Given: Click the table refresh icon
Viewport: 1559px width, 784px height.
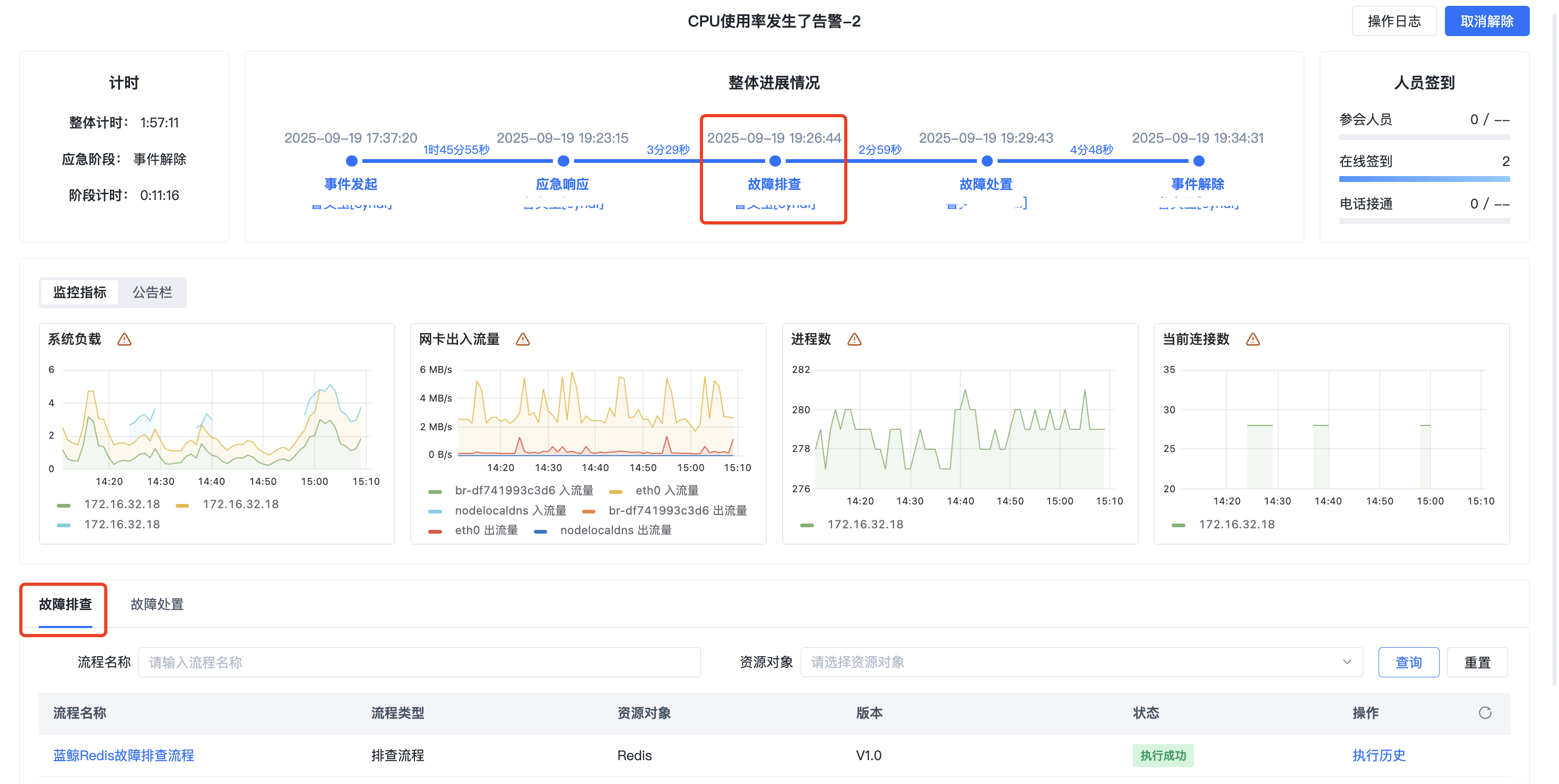Looking at the screenshot, I should 1485,712.
